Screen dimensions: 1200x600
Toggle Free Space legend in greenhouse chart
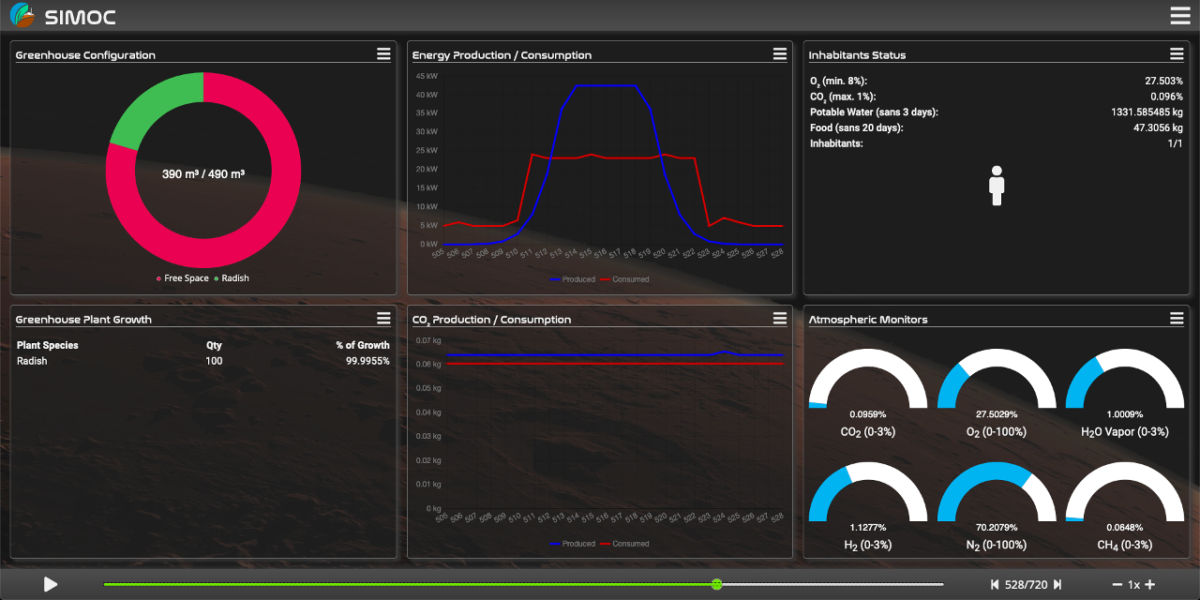tap(182, 278)
